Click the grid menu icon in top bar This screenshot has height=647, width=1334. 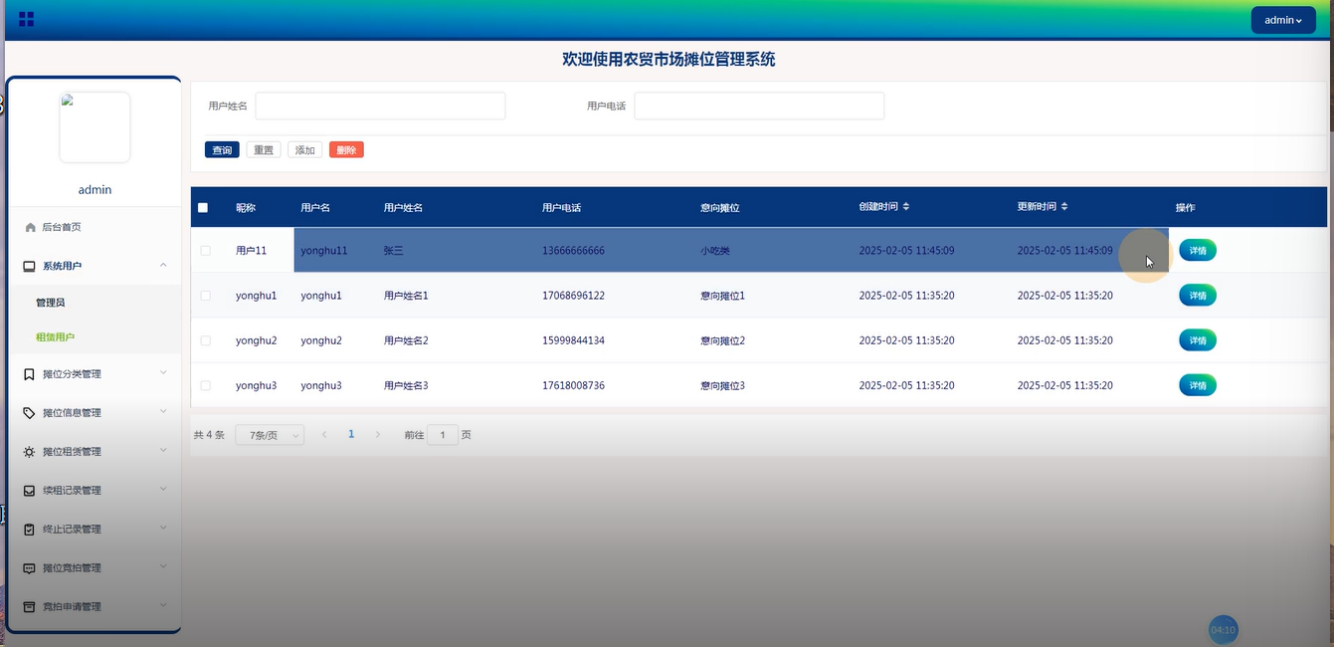pos(27,19)
